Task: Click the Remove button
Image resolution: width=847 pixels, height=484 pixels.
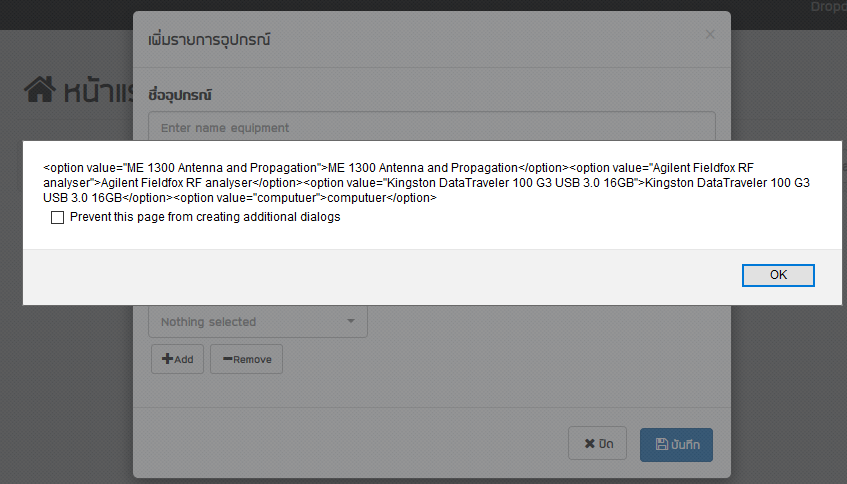Action: click(246, 359)
